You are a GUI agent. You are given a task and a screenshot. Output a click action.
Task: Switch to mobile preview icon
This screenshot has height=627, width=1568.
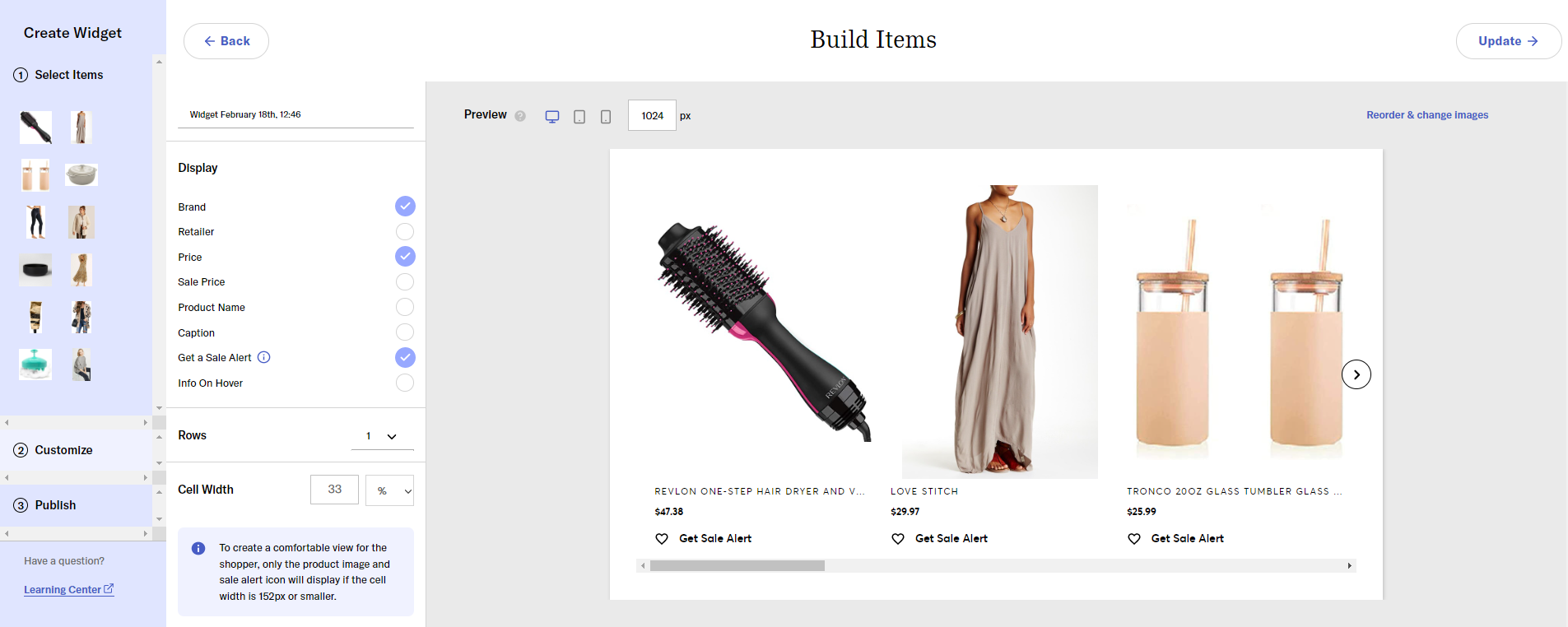click(606, 117)
